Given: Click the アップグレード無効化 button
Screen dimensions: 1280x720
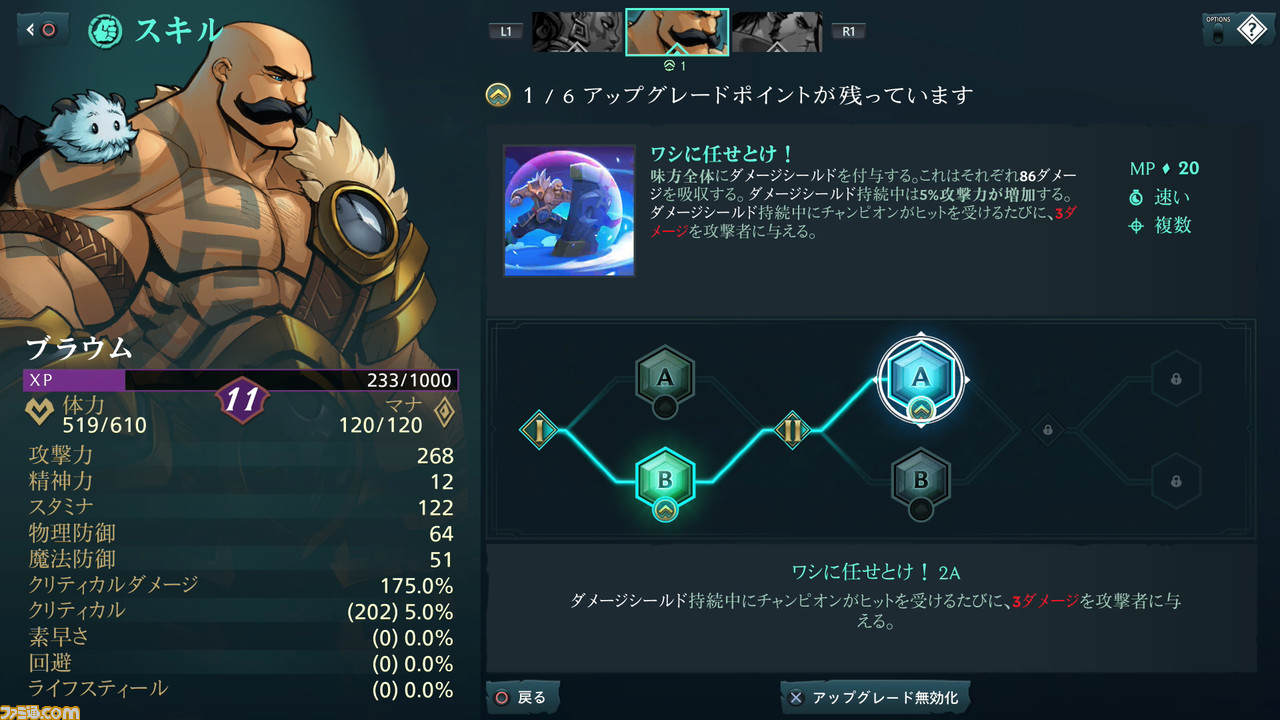Looking at the screenshot, I should (875, 697).
